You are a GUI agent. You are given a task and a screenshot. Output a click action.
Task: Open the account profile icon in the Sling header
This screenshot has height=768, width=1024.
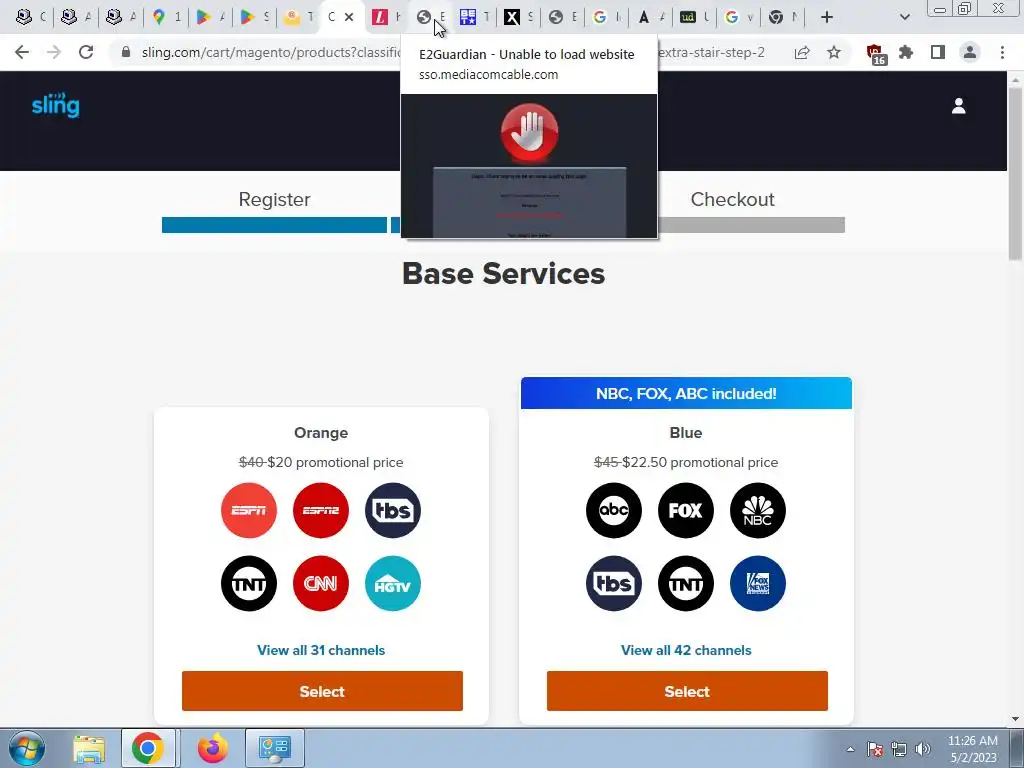[x=958, y=106]
